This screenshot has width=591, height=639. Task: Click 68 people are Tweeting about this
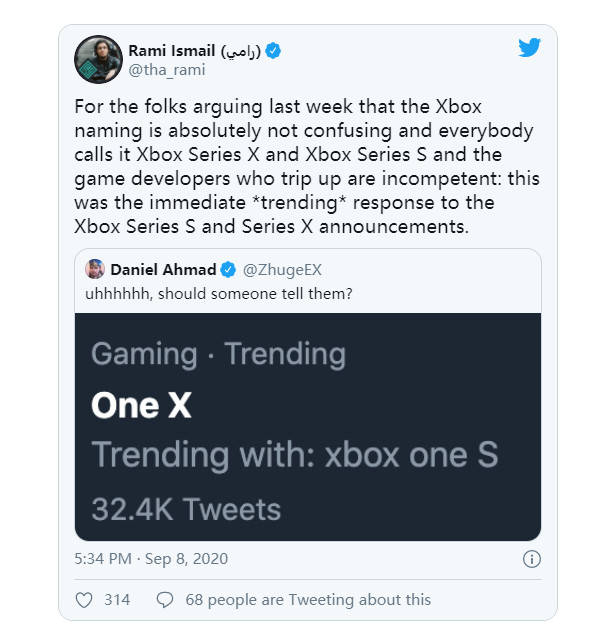308,600
